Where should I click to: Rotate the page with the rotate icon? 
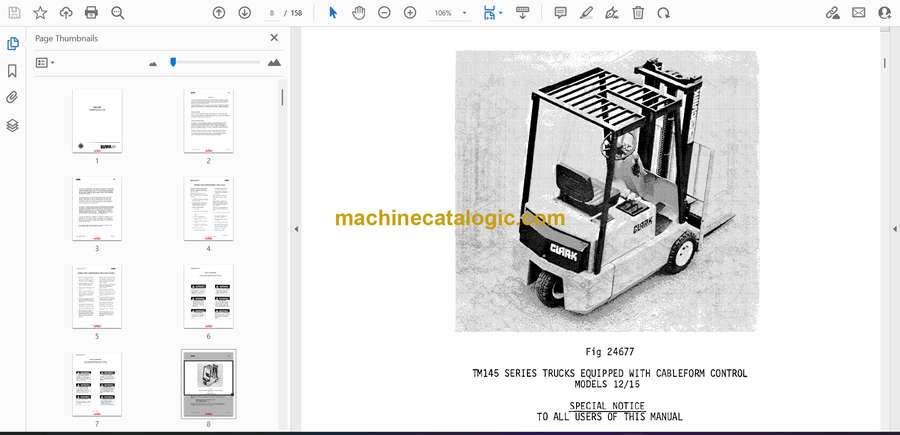click(664, 13)
